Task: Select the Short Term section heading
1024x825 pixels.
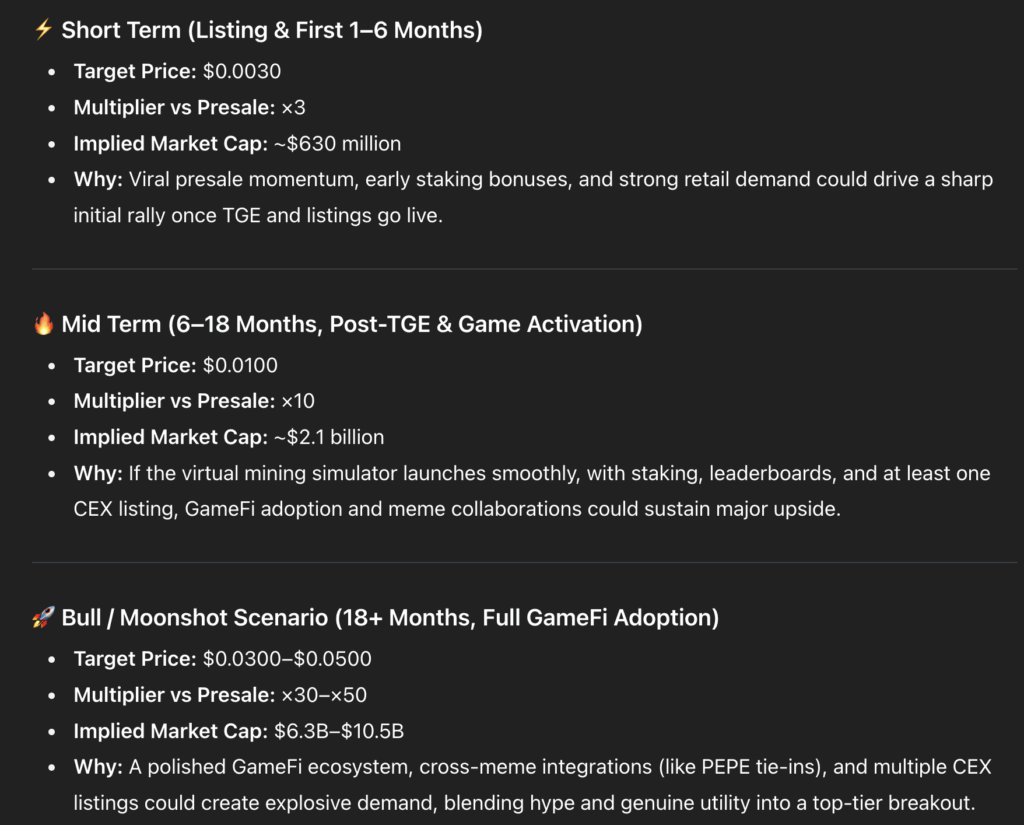Action: coord(272,30)
